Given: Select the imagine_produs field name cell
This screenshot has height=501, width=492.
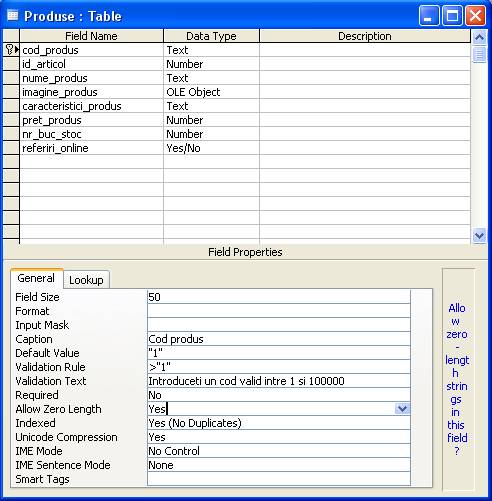Looking at the screenshot, I should coord(91,92).
